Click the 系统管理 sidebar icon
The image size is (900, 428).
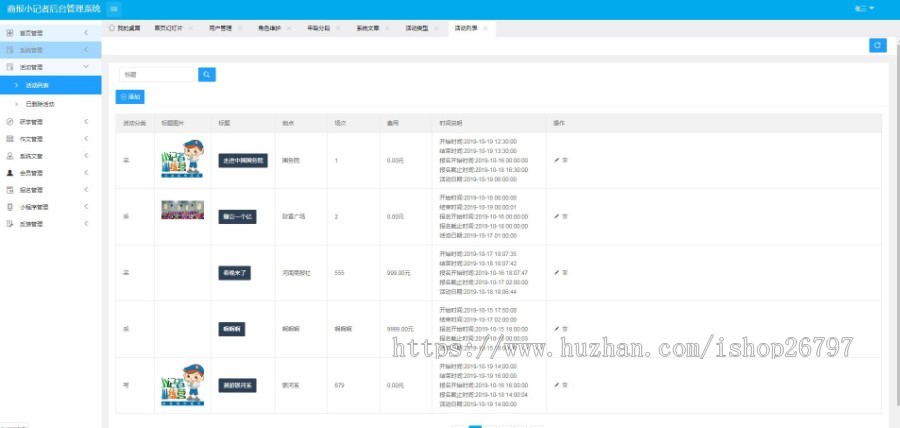[x=10, y=50]
